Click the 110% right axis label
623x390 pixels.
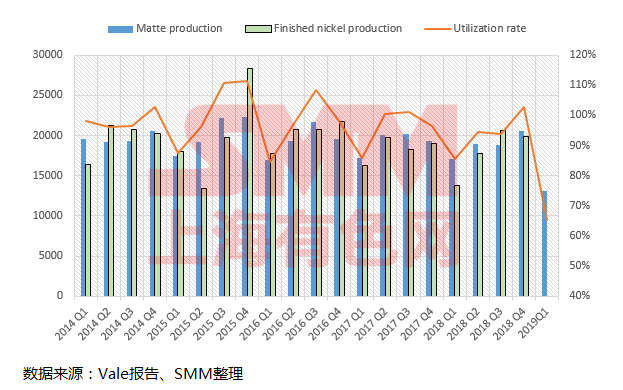[583, 84]
